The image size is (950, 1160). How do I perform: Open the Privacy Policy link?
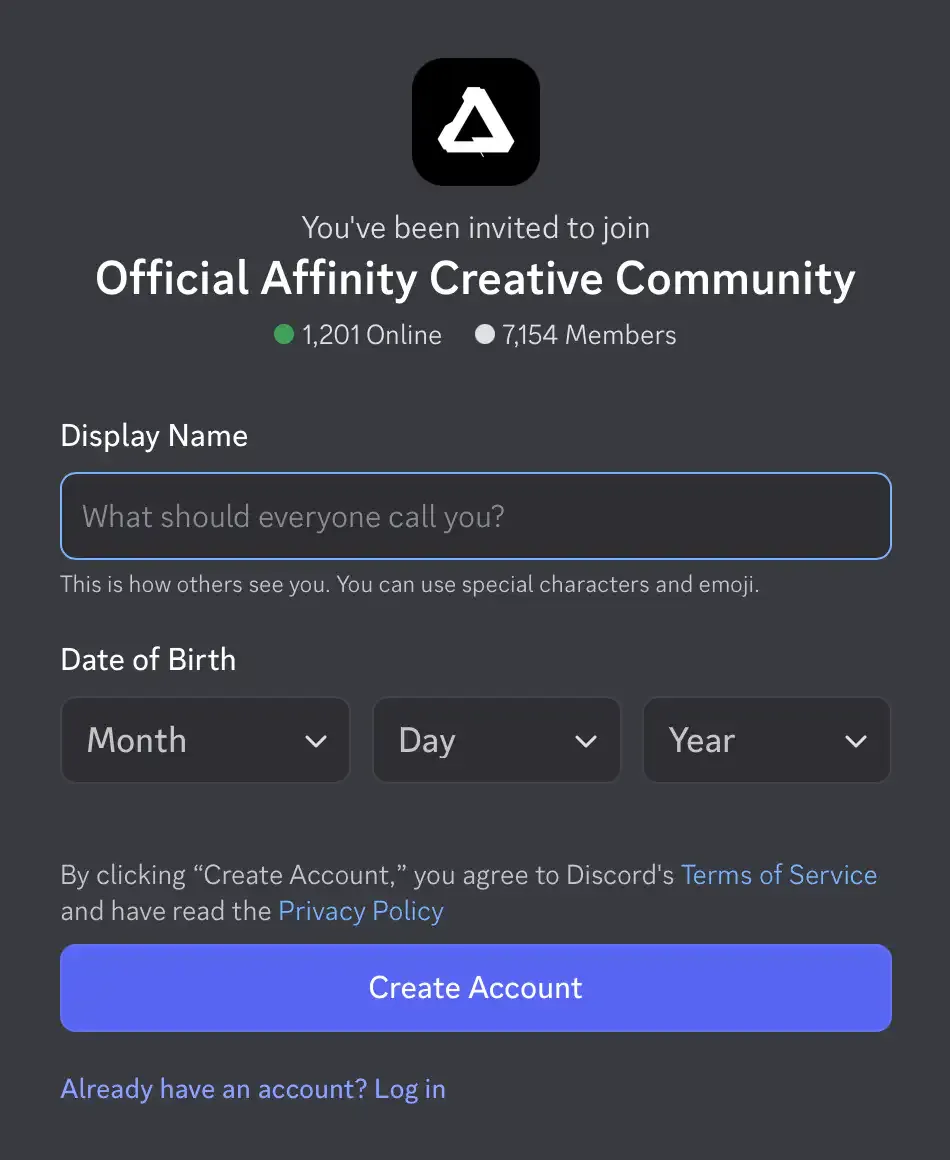pos(361,911)
